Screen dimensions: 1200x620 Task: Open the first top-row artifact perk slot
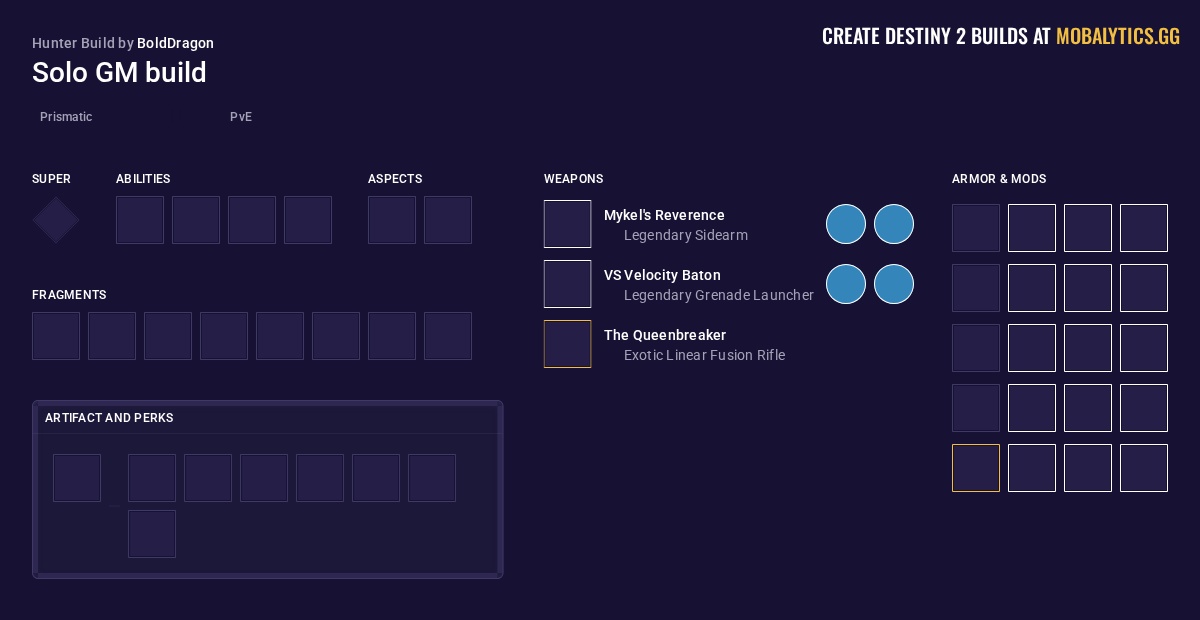pyautogui.click(x=152, y=478)
